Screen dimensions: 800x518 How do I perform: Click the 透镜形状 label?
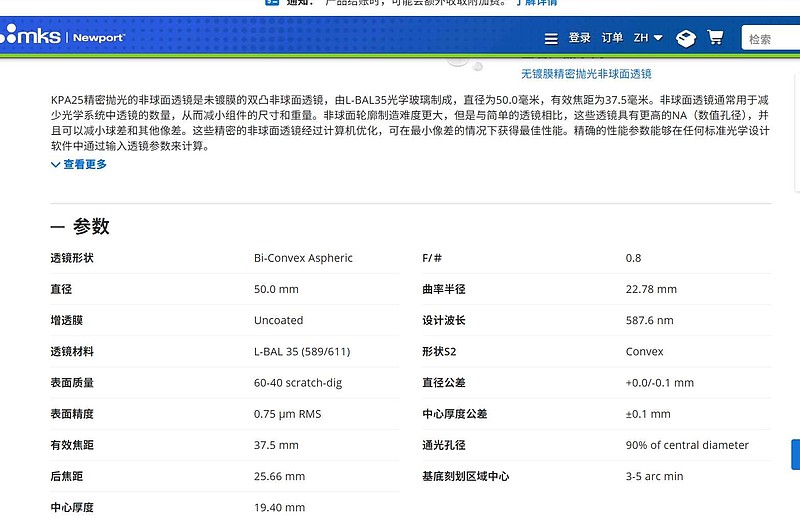click(x=72, y=258)
